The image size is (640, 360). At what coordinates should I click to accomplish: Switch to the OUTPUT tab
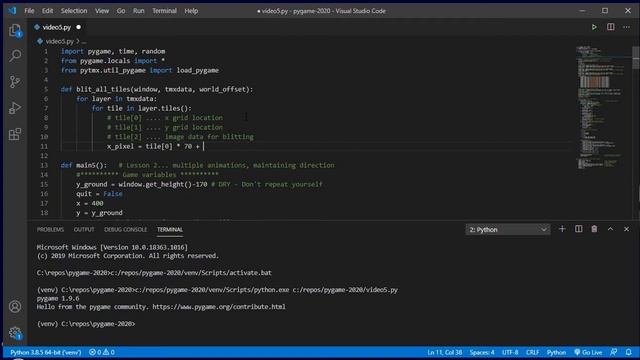[84, 229]
